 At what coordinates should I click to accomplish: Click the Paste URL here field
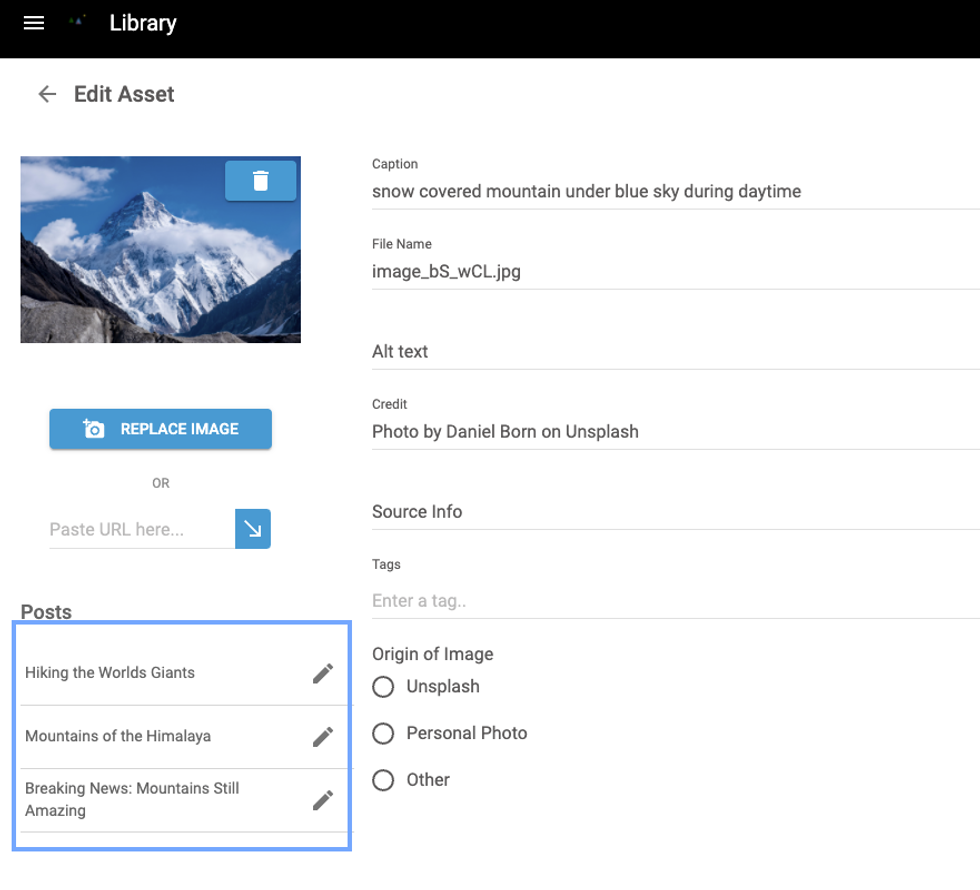pyautogui.click(x=140, y=529)
